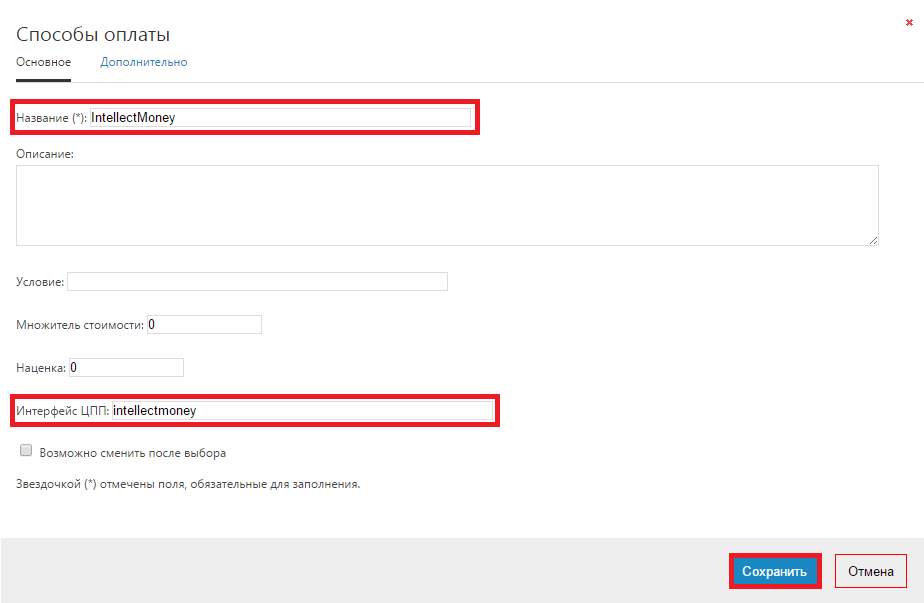This screenshot has width=924, height=603.
Task: Close the Способы оплаты dialog with red X
Action: coord(909,22)
